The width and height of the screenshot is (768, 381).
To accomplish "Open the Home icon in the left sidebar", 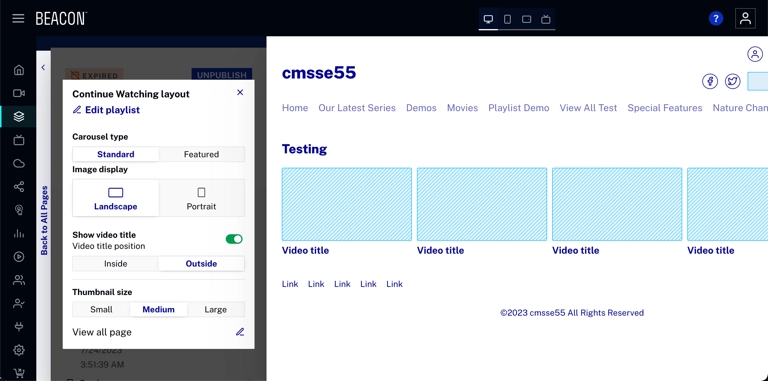I will click(x=19, y=70).
